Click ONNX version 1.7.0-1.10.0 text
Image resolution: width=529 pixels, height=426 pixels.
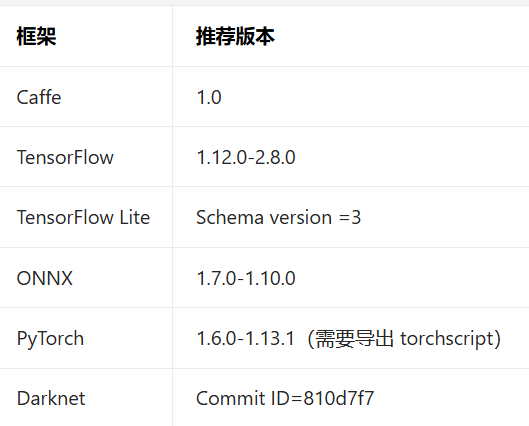click(246, 278)
